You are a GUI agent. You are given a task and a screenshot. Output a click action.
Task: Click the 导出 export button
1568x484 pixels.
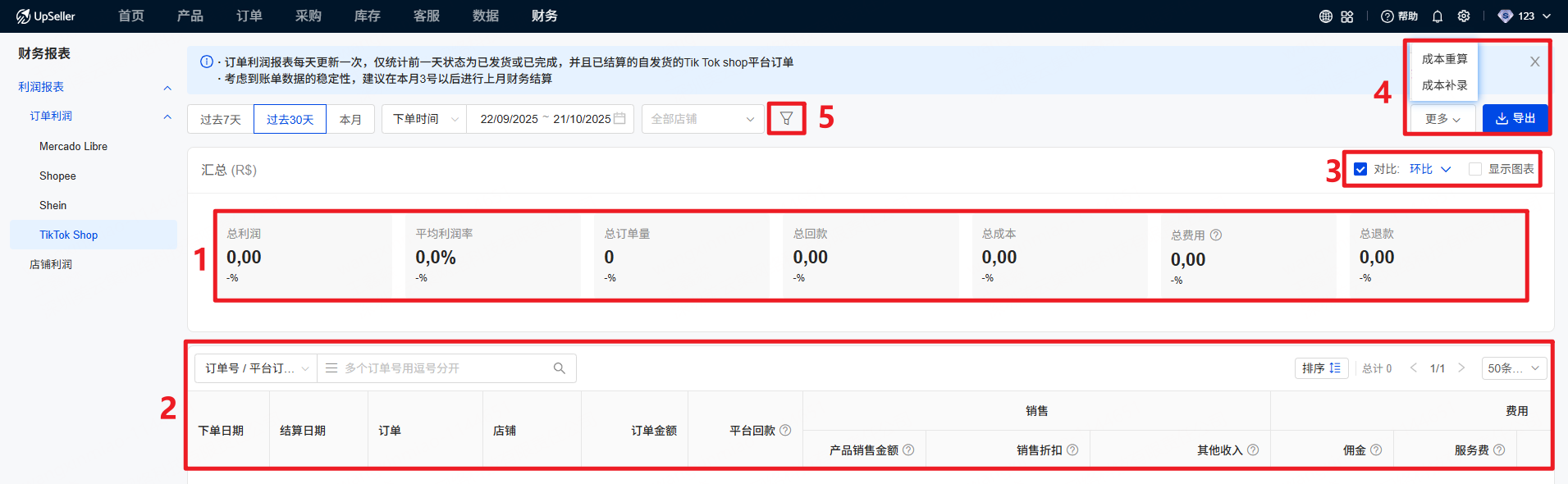pos(1515,119)
